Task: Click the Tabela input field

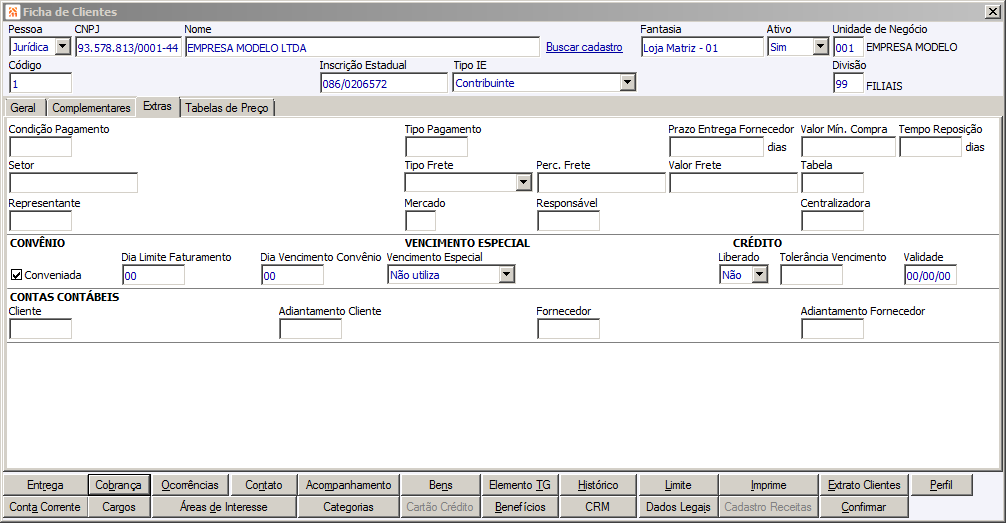Action: coord(833,183)
